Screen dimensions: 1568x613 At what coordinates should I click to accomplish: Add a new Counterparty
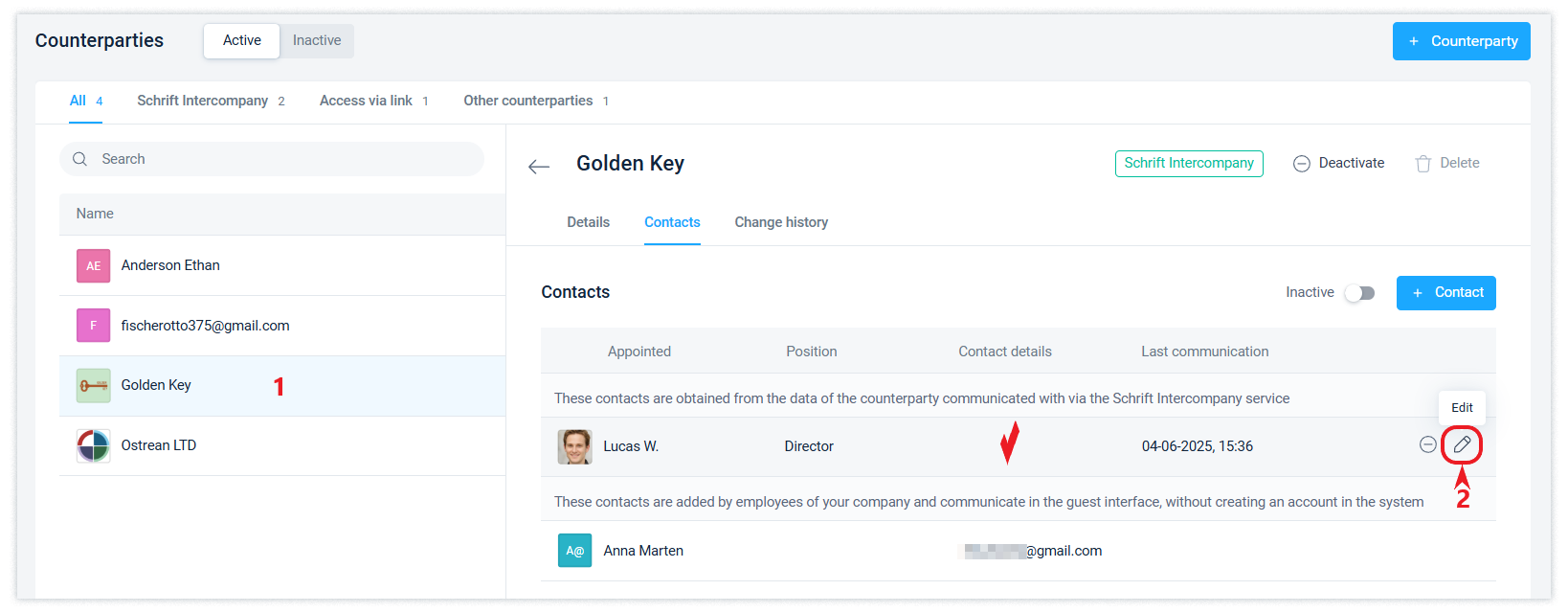pyautogui.click(x=1461, y=41)
